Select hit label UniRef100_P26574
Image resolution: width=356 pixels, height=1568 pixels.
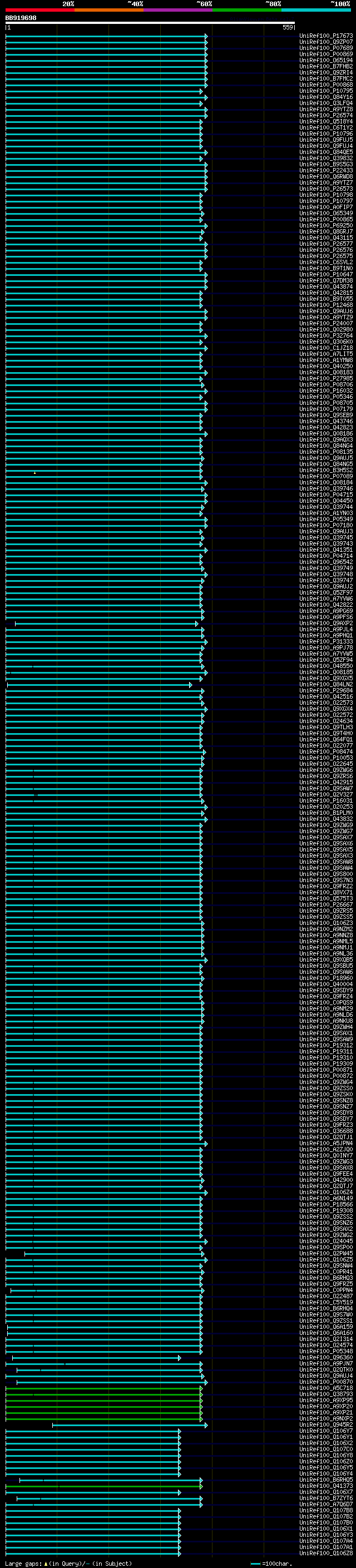[326, 116]
